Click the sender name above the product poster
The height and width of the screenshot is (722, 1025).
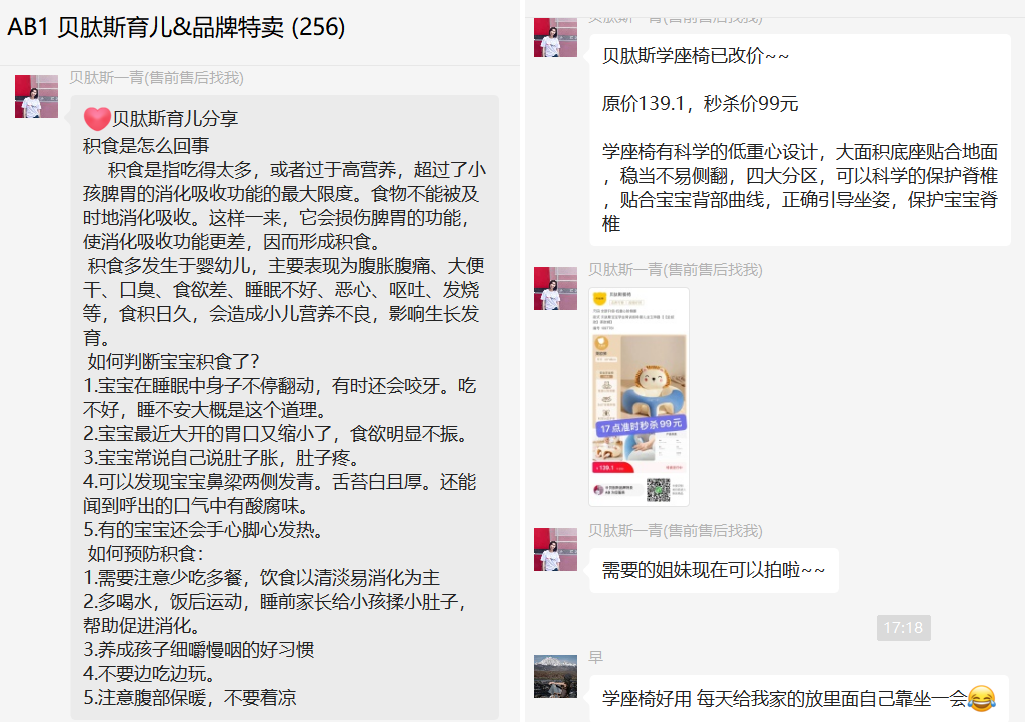click(675, 269)
